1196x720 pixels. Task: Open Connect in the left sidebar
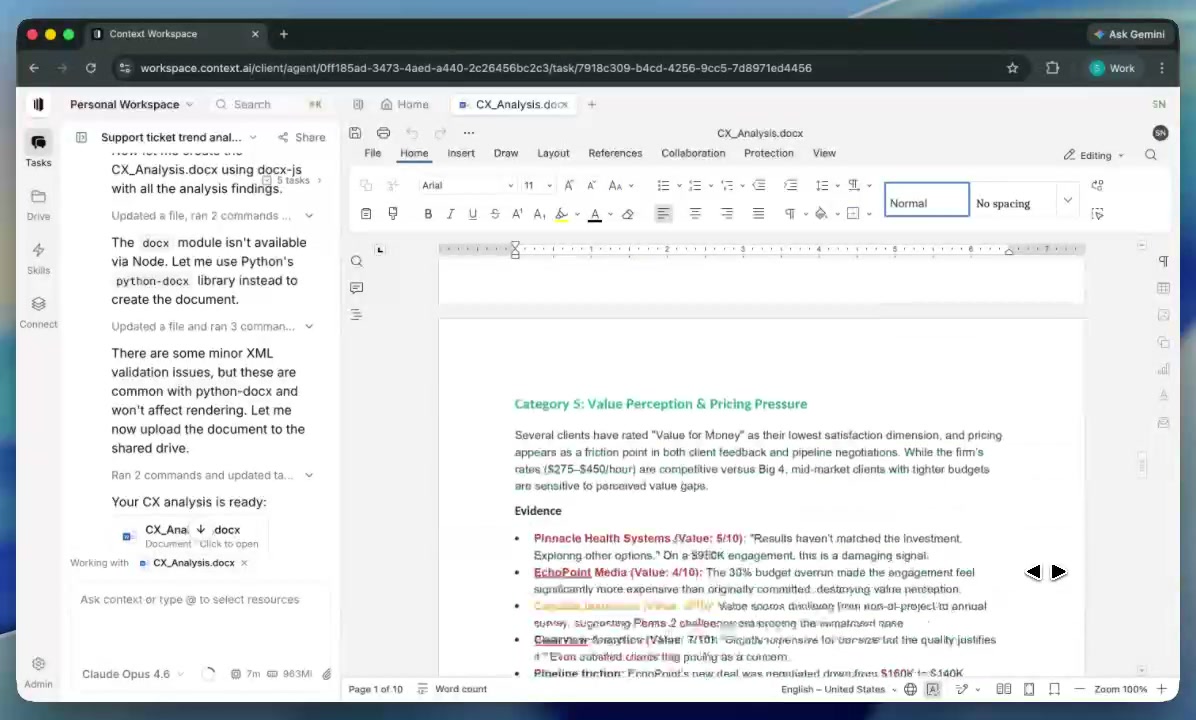(38, 312)
